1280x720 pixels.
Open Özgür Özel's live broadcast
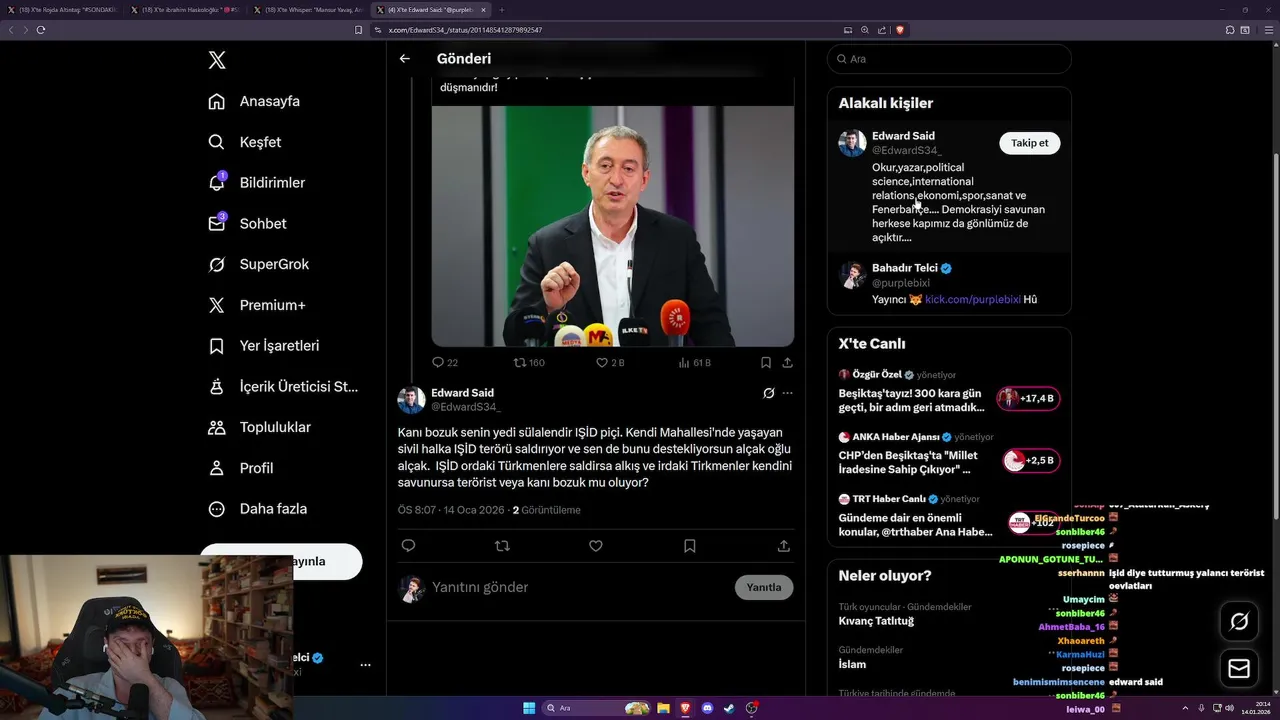coord(949,391)
